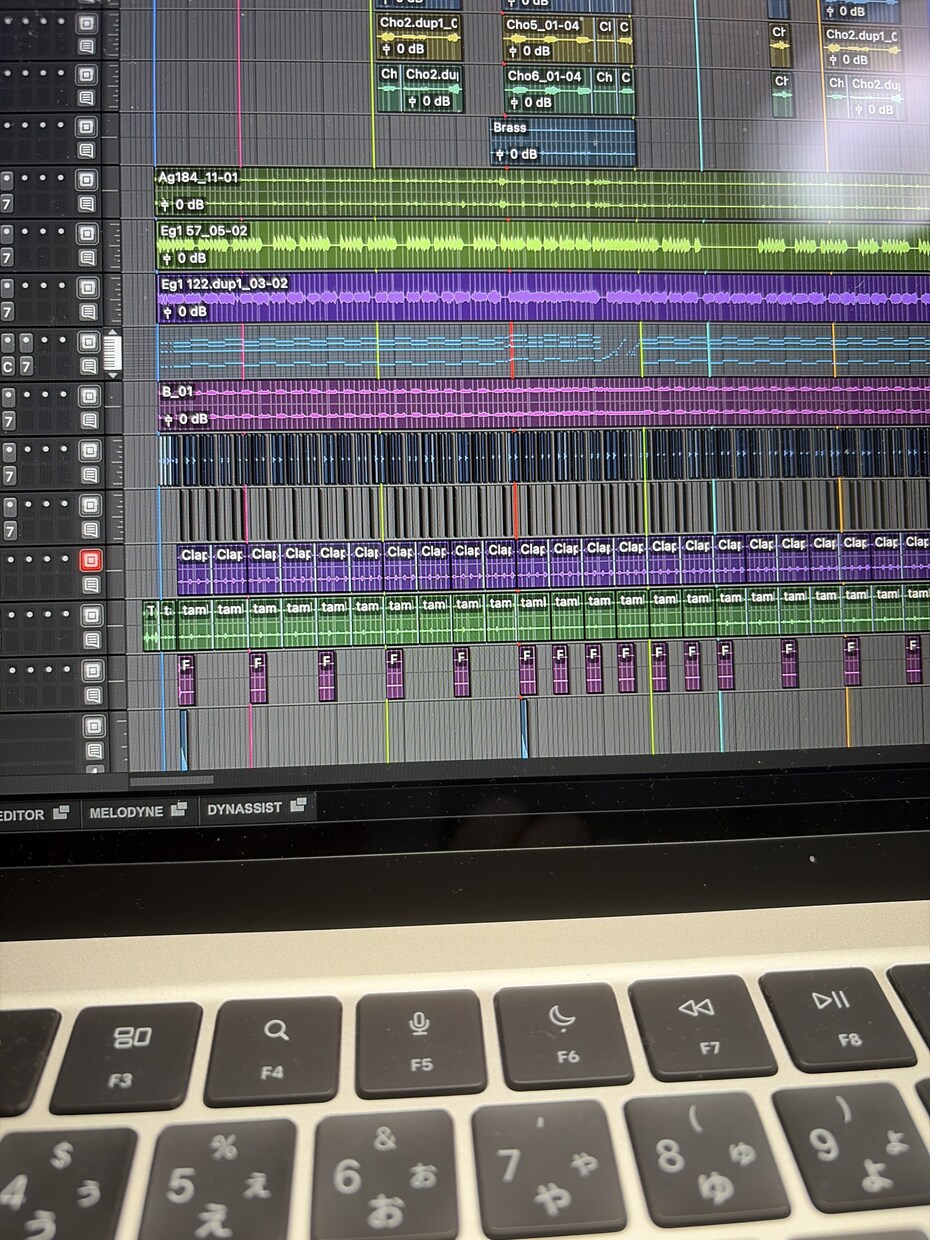Image resolution: width=930 pixels, height=1240 pixels.
Task: Click the clip gain icon on B_01
Action: [169, 419]
